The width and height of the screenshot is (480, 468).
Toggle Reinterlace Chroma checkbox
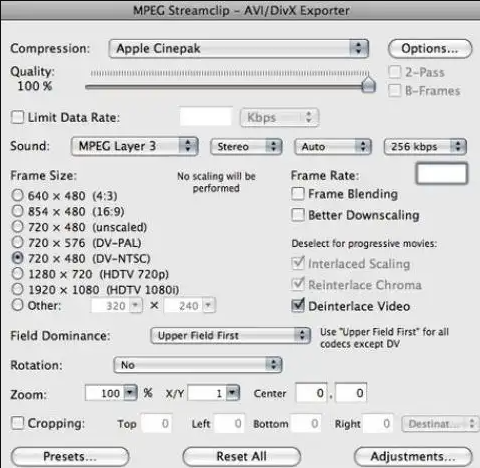point(298,285)
